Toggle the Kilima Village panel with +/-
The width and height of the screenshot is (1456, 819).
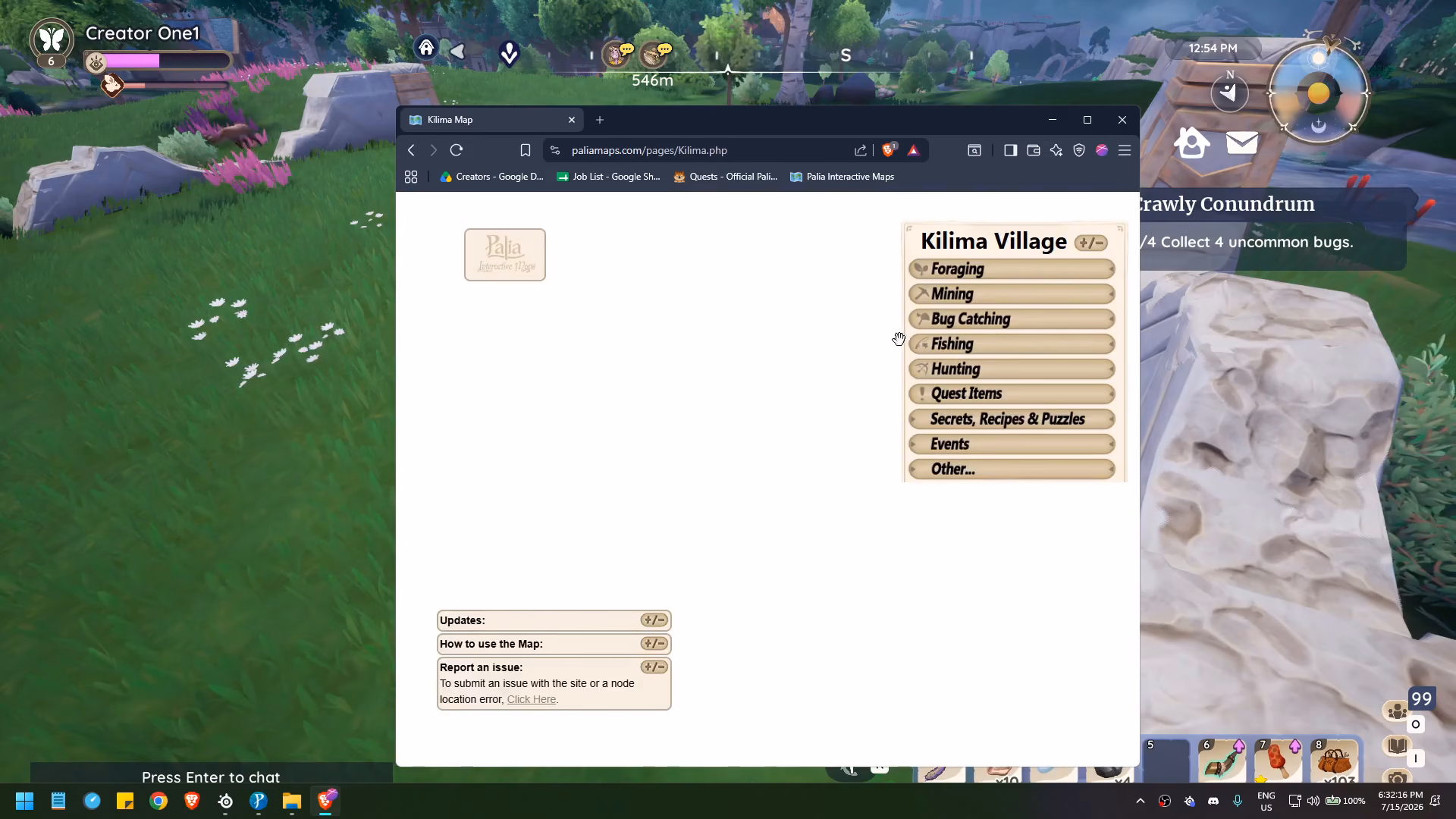(x=1091, y=243)
